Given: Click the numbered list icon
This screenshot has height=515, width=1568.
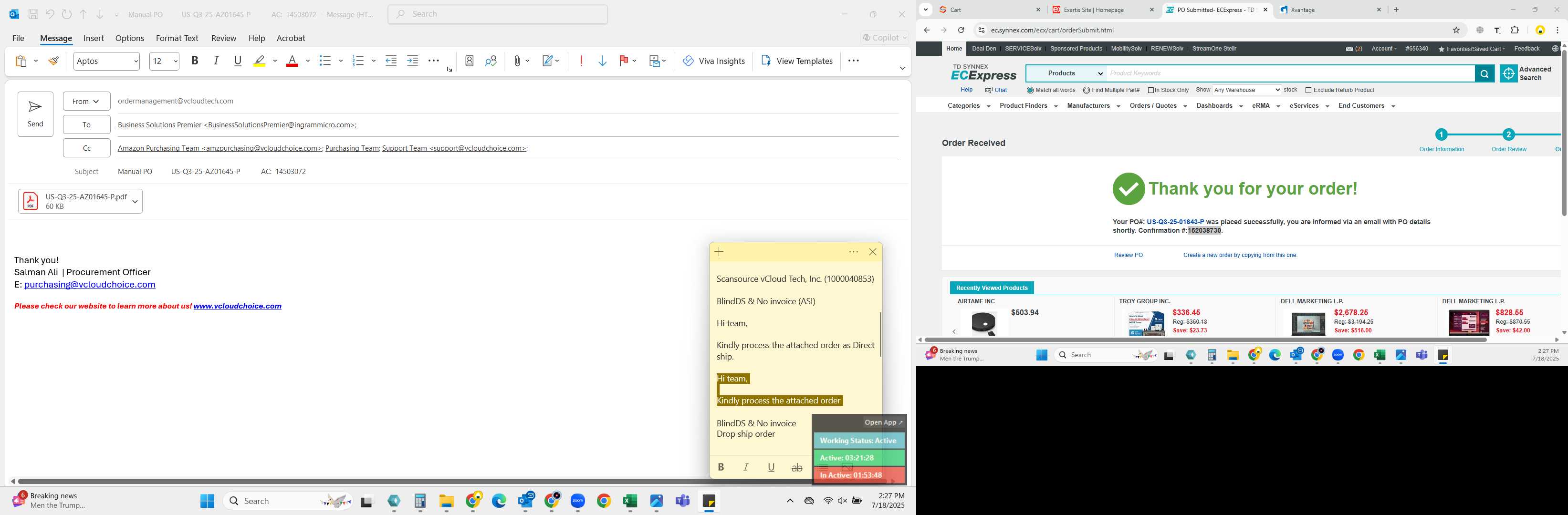Looking at the screenshot, I should 358,61.
